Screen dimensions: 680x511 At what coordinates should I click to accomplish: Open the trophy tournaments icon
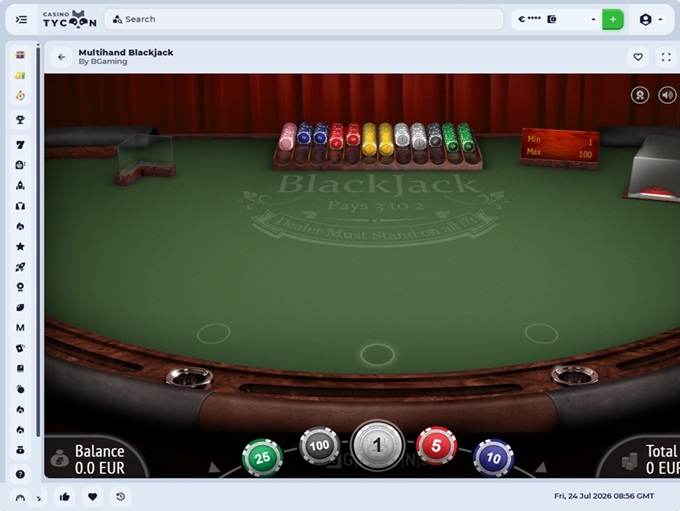[20, 120]
